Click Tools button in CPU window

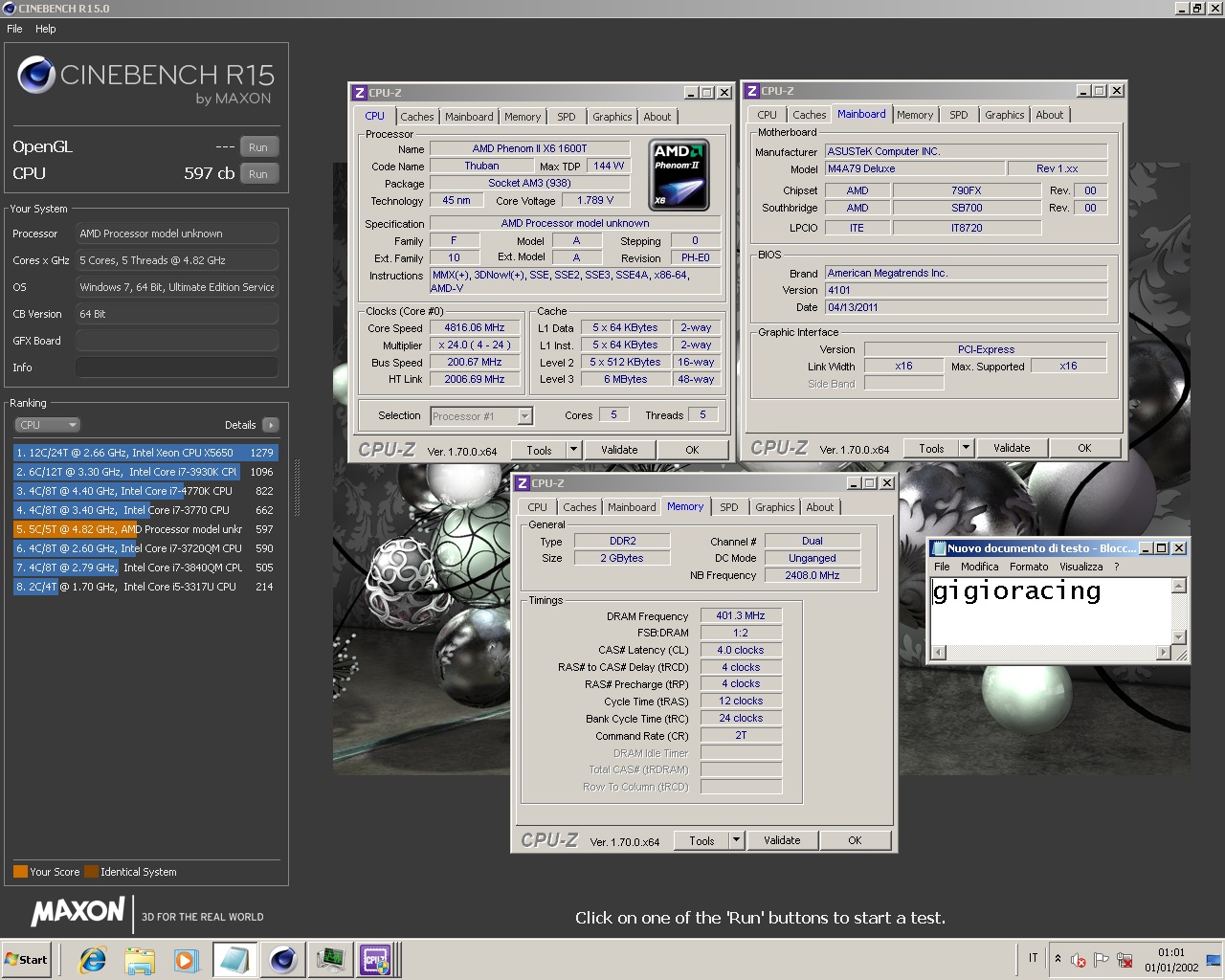pos(539,450)
